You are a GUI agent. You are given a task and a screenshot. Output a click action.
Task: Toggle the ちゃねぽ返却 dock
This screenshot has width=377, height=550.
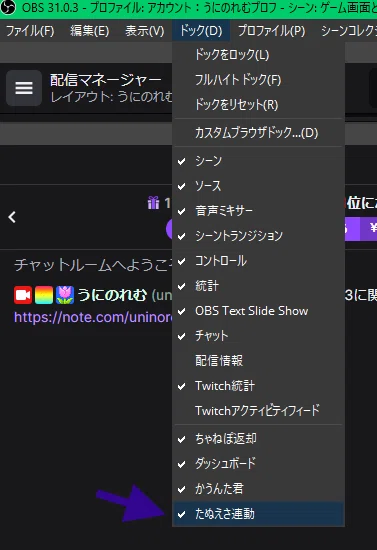[258, 439]
